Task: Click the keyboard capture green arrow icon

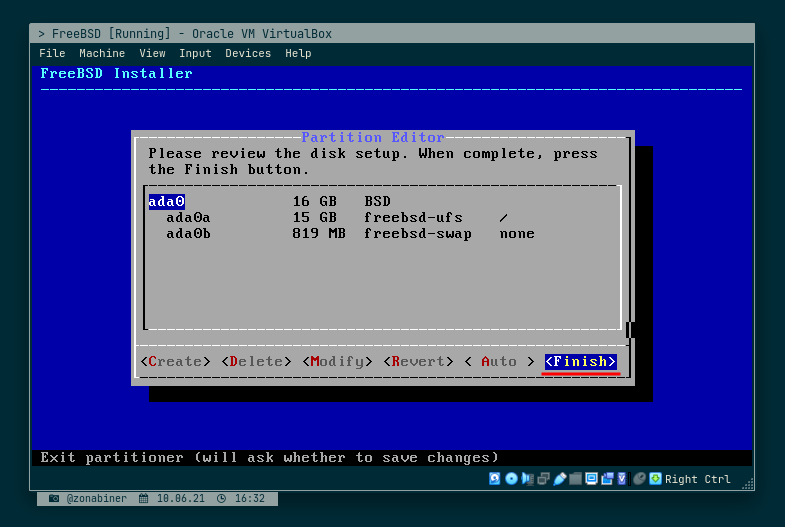Action: click(655, 479)
